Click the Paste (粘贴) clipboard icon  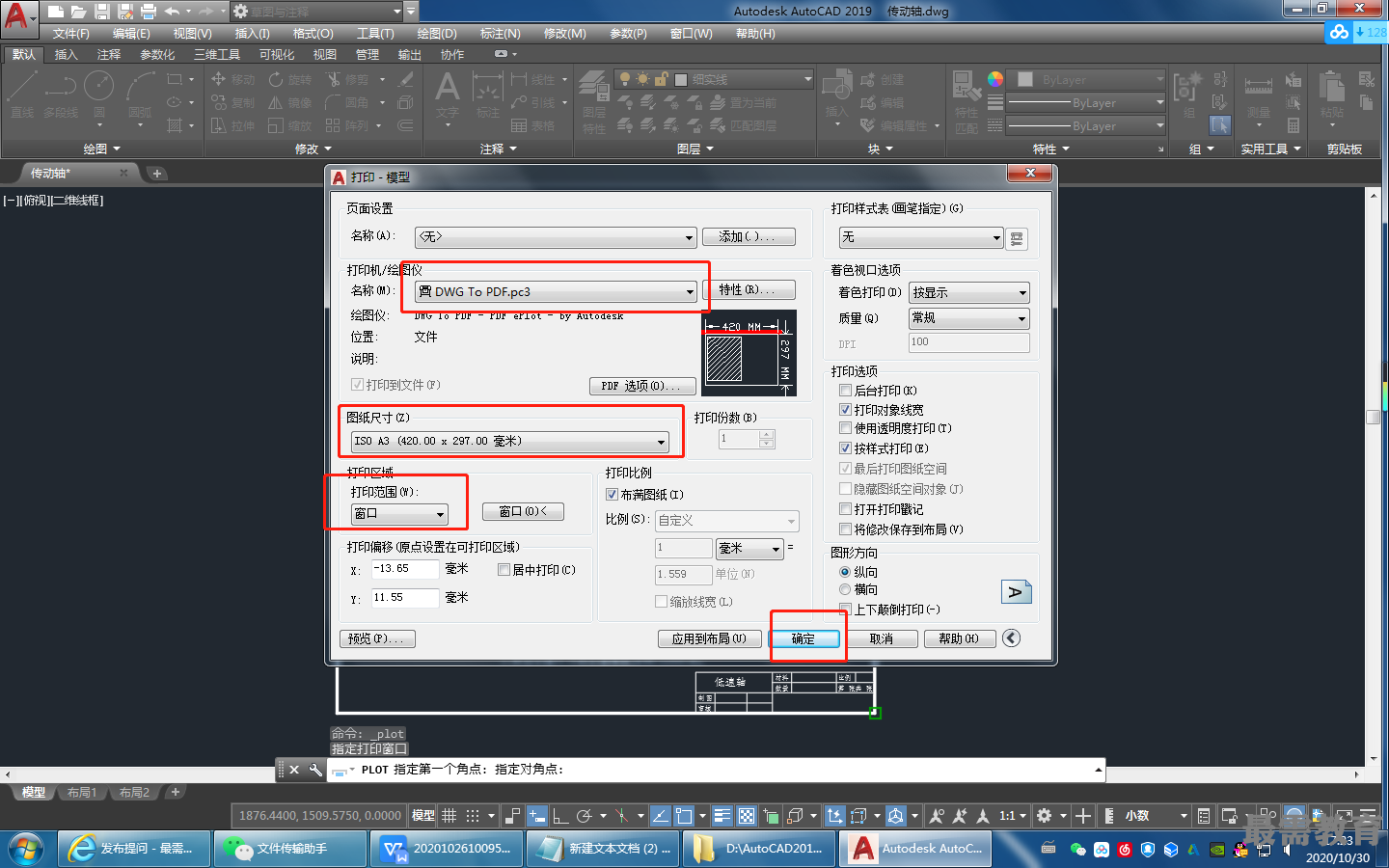1332,96
